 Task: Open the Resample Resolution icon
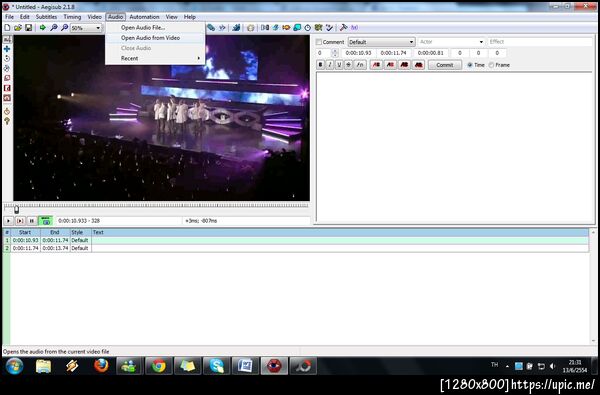[x=297, y=28]
